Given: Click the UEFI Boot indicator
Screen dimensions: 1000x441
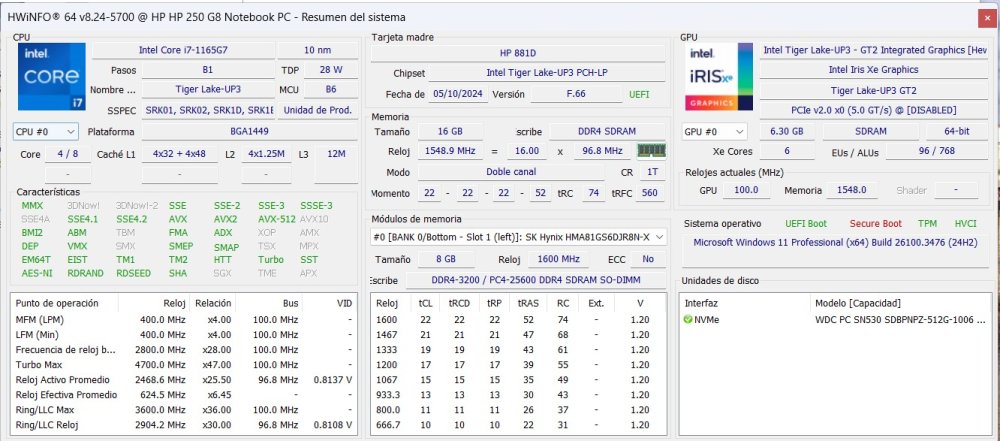Looking at the screenshot, I should point(806,224).
